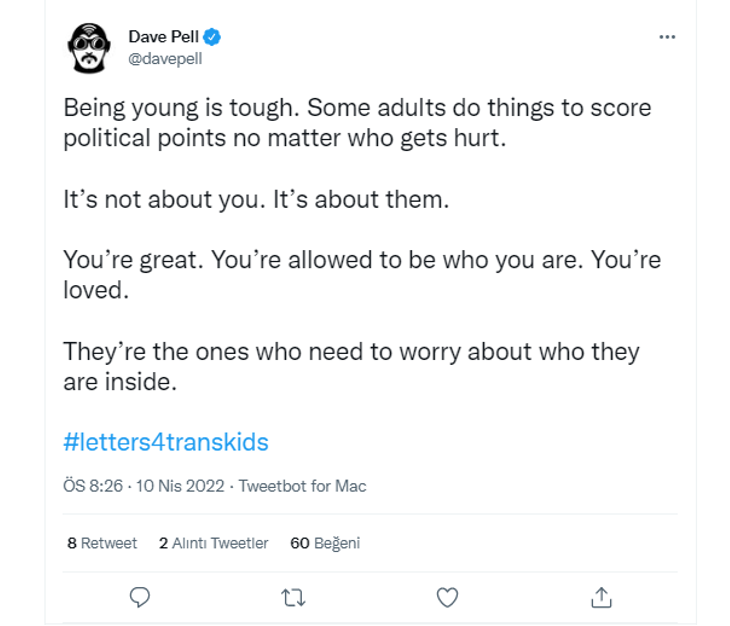The width and height of the screenshot is (730, 626).
Task: Show the 60 Beğeni likes list
Action: tap(324, 543)
